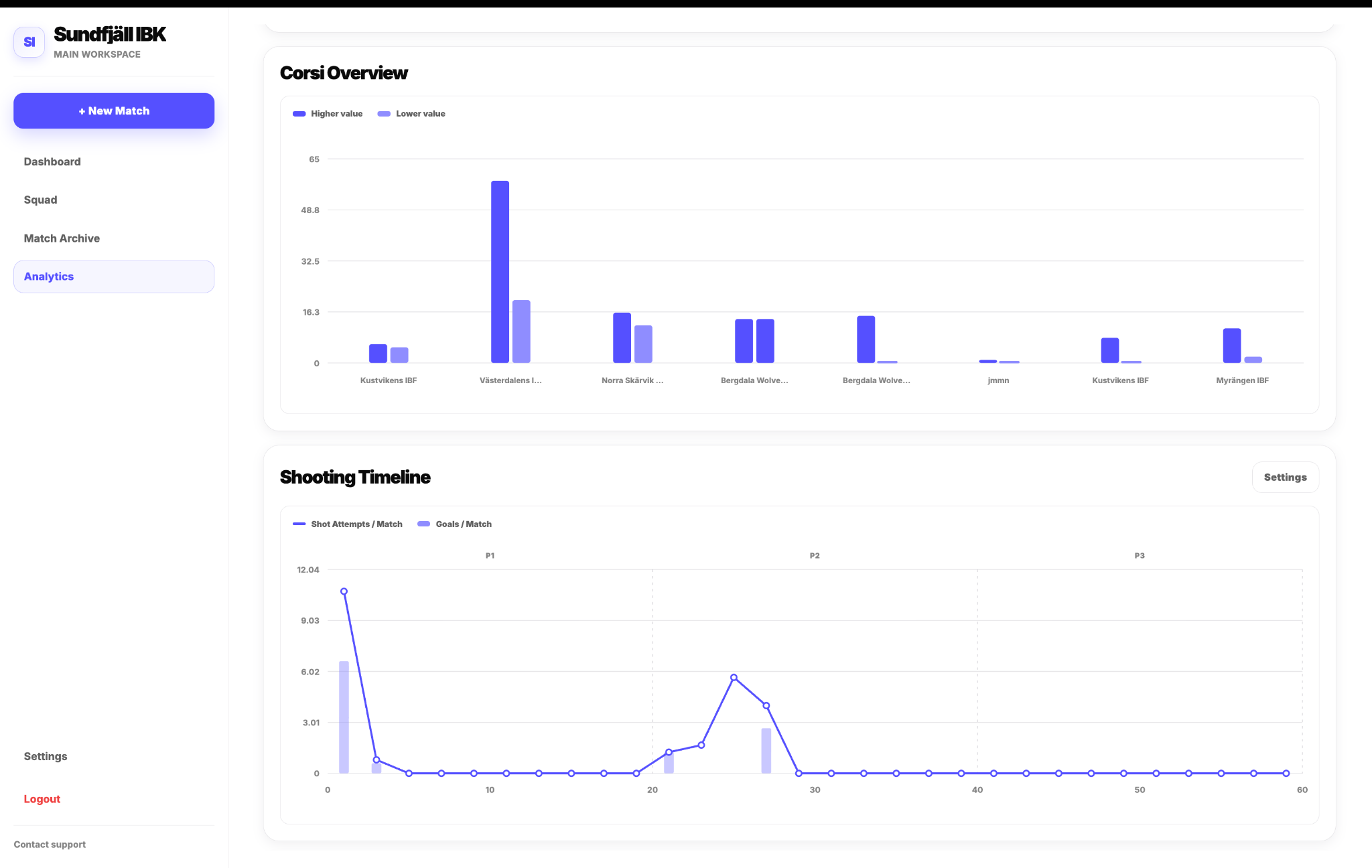Click the Myrängen IBF higher-value bar
Image resolution: width=1372 pixels, height=868 pixels.
pyautogui.click(x=1231, y=346)
